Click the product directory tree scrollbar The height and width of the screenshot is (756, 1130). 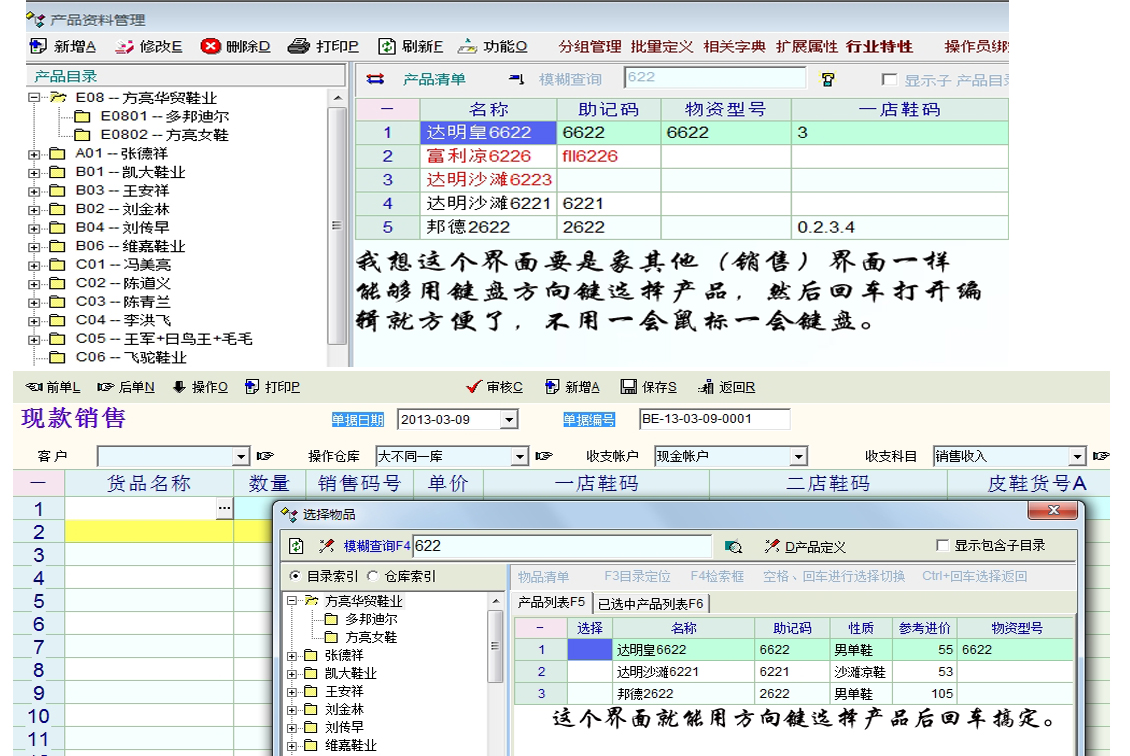click(337, 226)
